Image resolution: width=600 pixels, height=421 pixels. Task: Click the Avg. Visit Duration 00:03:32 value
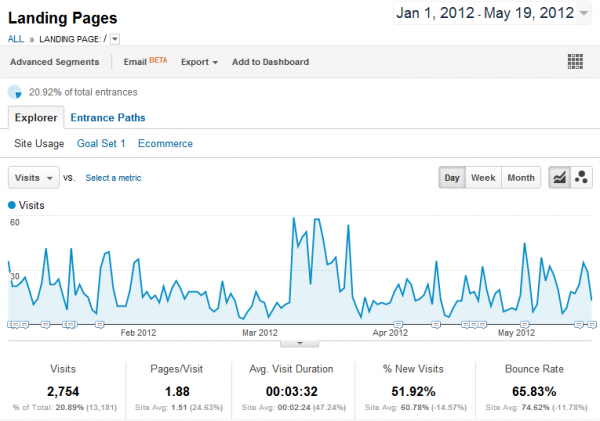click(292, 392)
